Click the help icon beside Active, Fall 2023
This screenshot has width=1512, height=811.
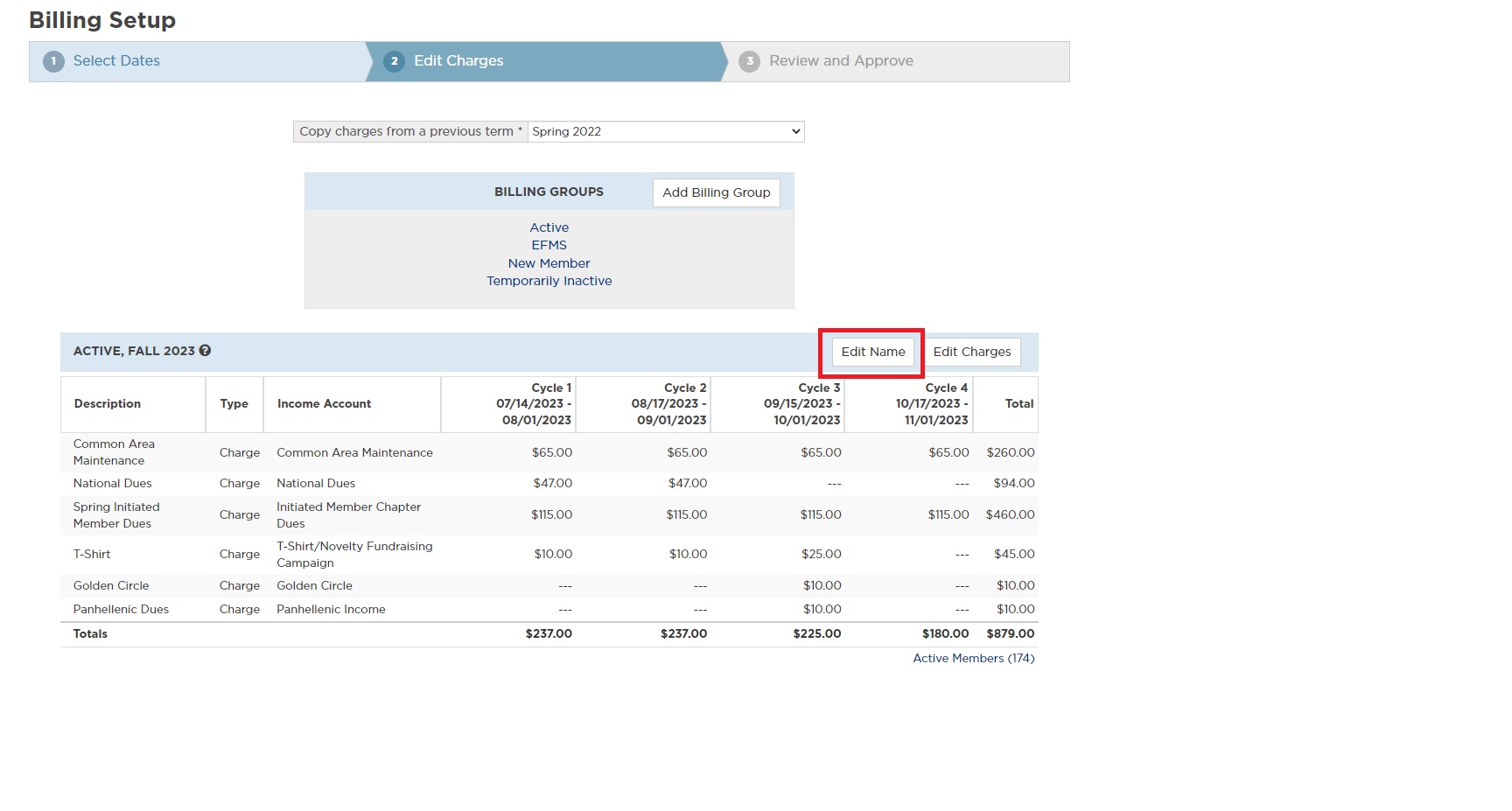click(x=206, y=351)
